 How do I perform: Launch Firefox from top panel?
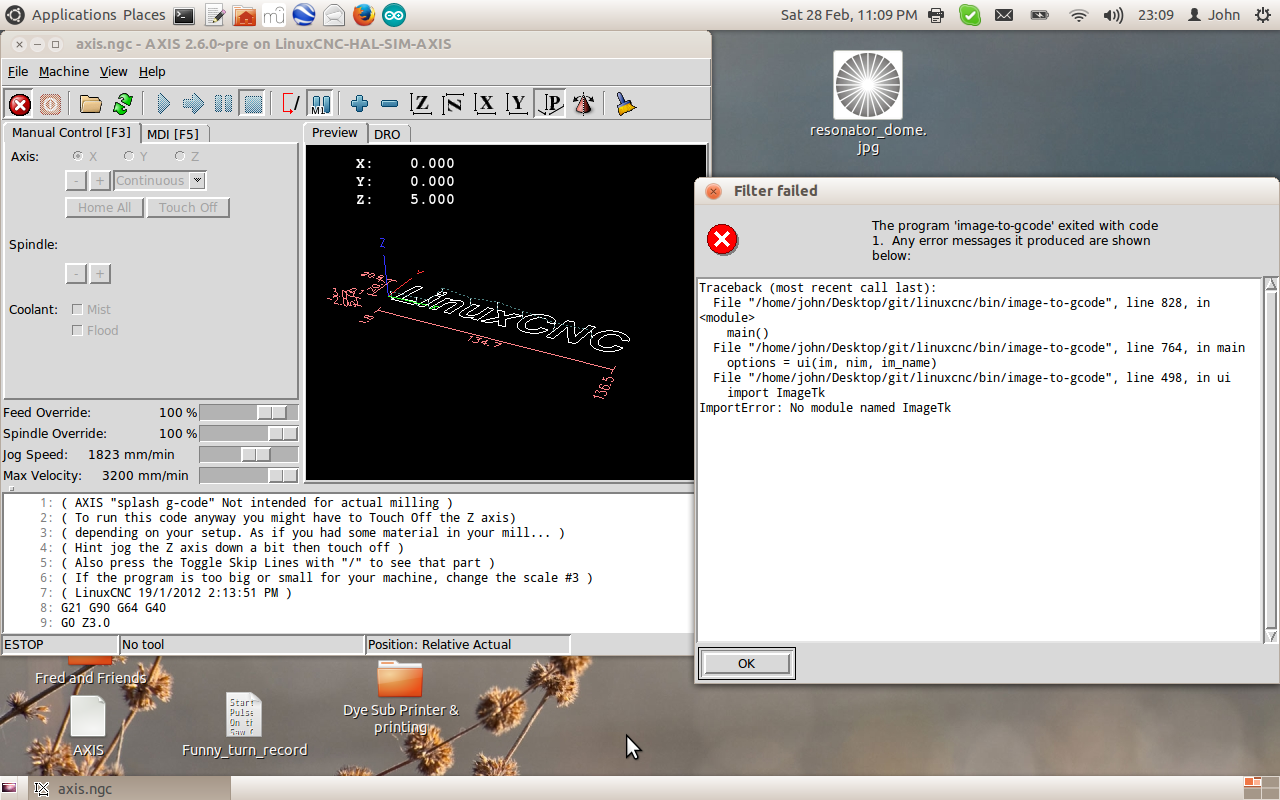tap(363, 15)
